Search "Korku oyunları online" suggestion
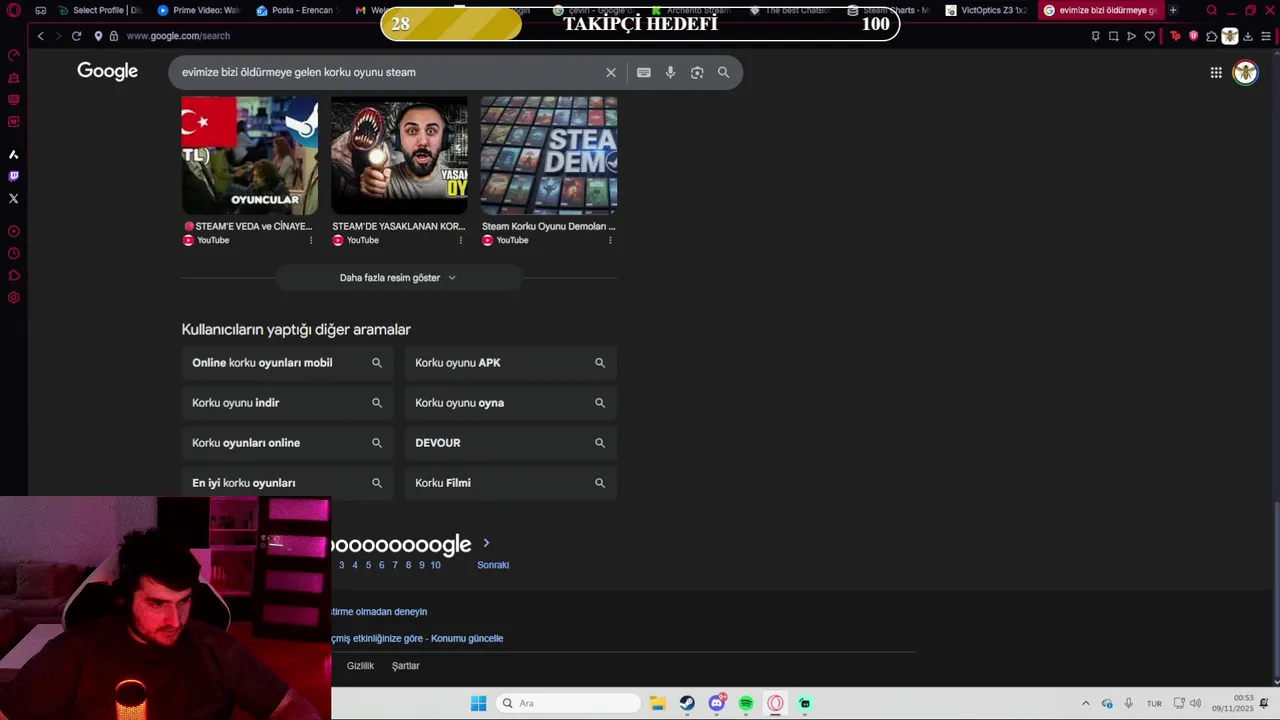This screenshot has width=1280, height=720. pos(287,443)
